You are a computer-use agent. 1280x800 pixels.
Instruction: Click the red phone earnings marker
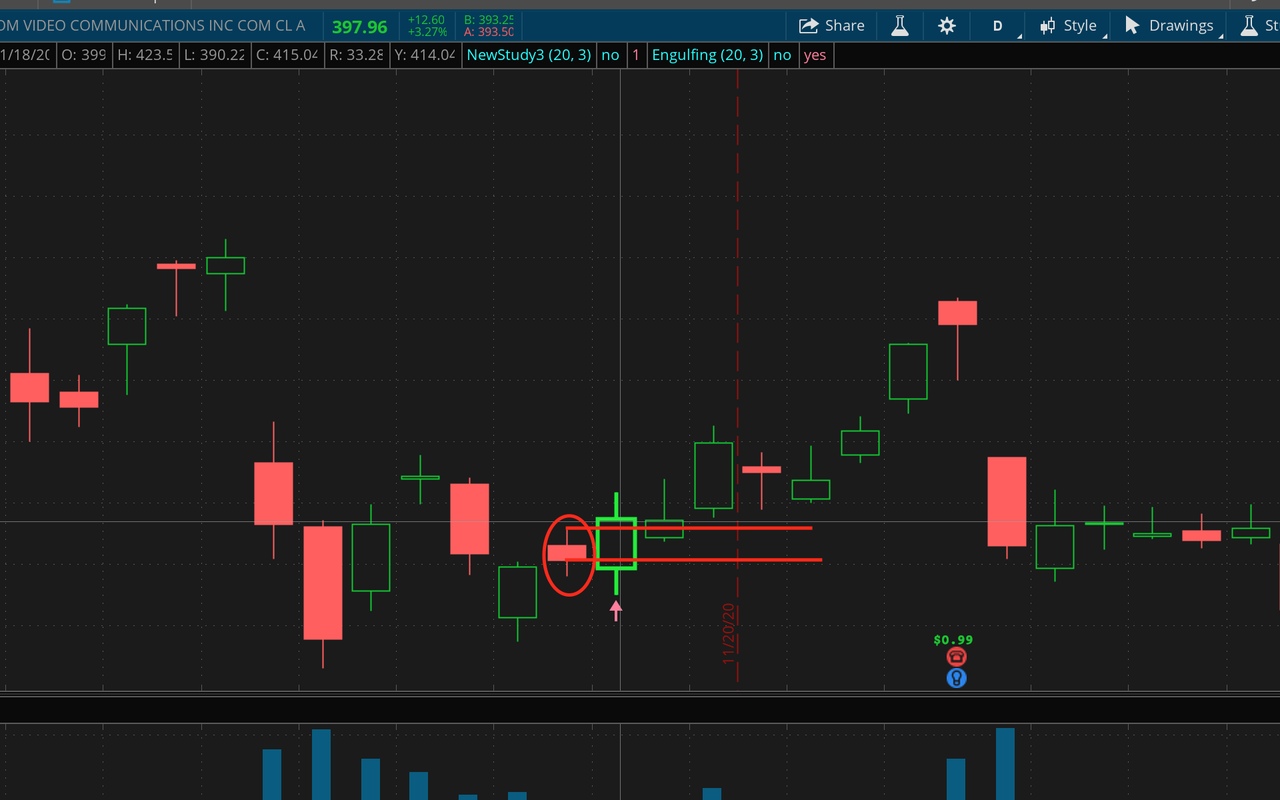coord(957,657)
